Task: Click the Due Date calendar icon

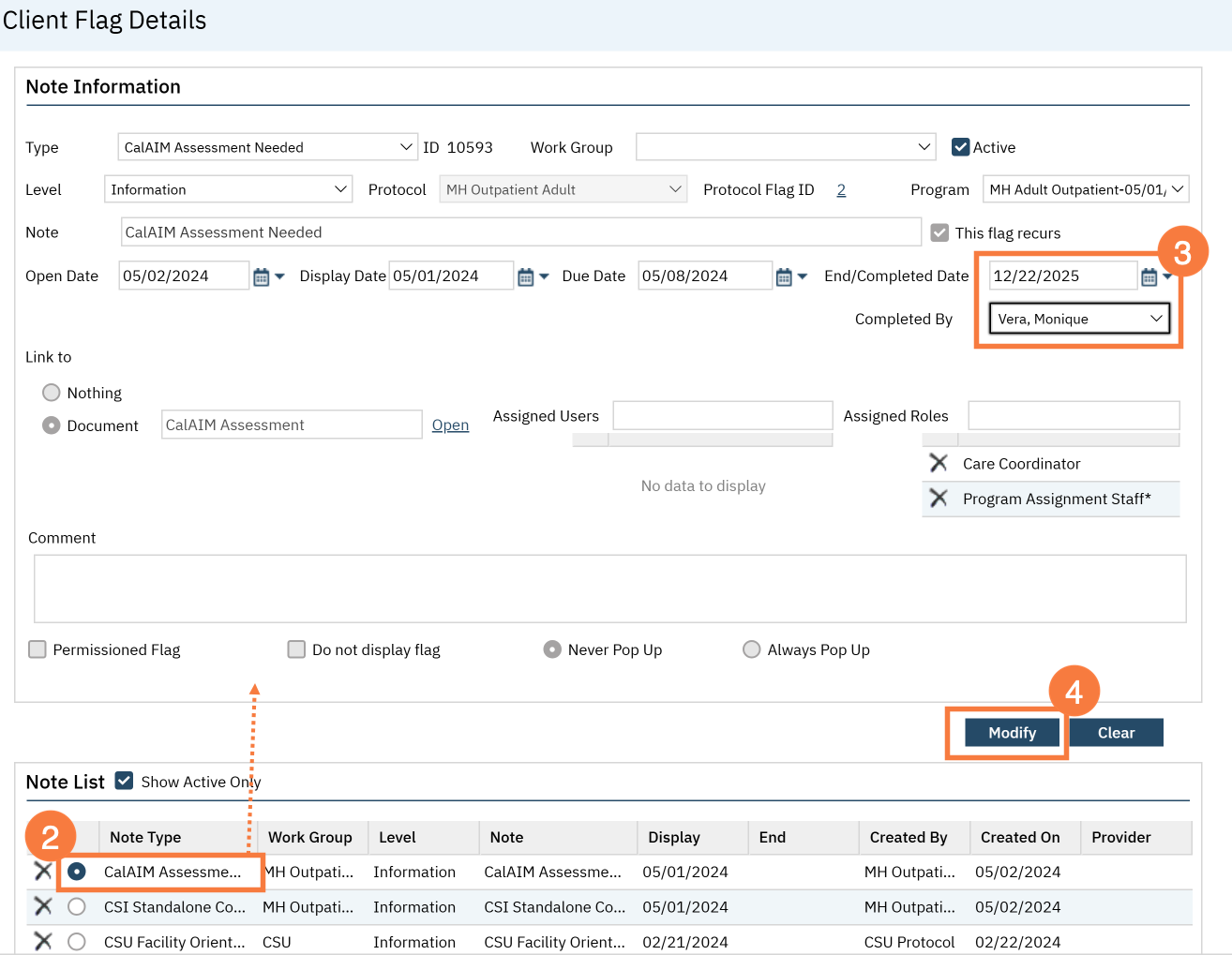Action: (785, 276)
